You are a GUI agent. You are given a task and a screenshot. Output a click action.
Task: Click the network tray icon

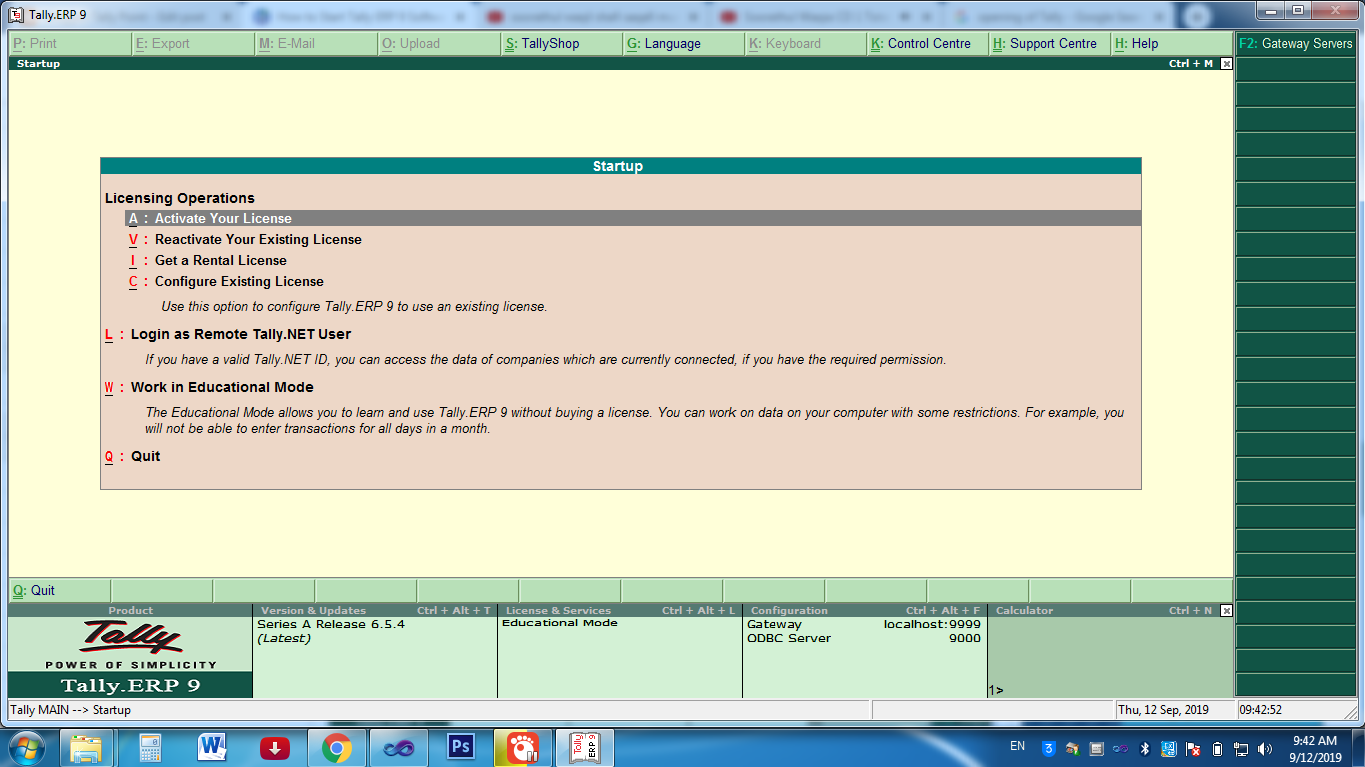[1241, 748]
